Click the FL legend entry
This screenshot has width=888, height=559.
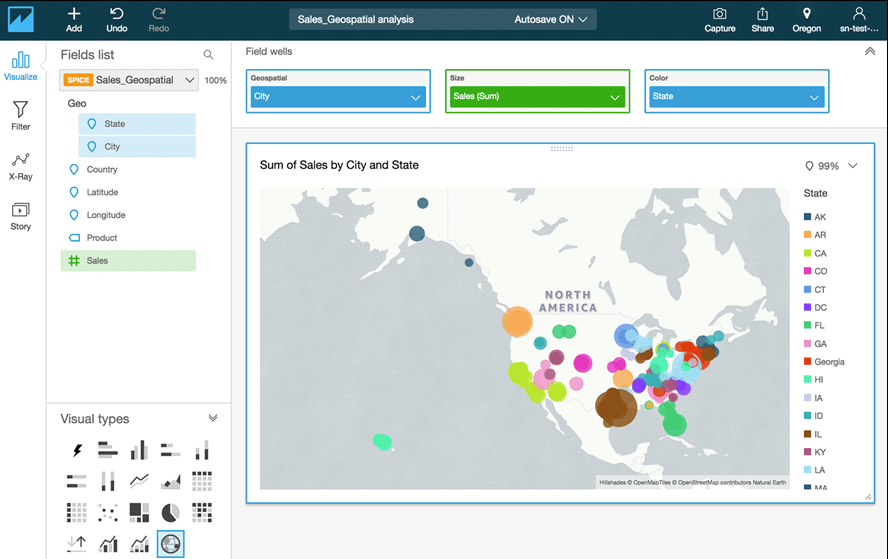click(x=814, y=325)
